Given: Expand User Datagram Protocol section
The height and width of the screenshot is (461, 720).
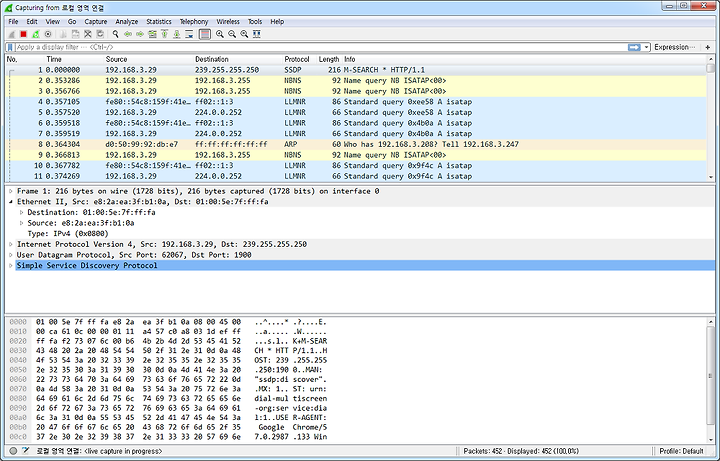Looking at the screenshot, I should pyautogui.click(x=11, y=255).
